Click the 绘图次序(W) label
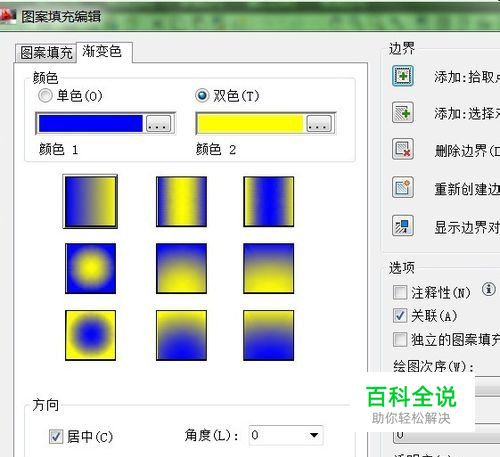 tap(433, 367)
